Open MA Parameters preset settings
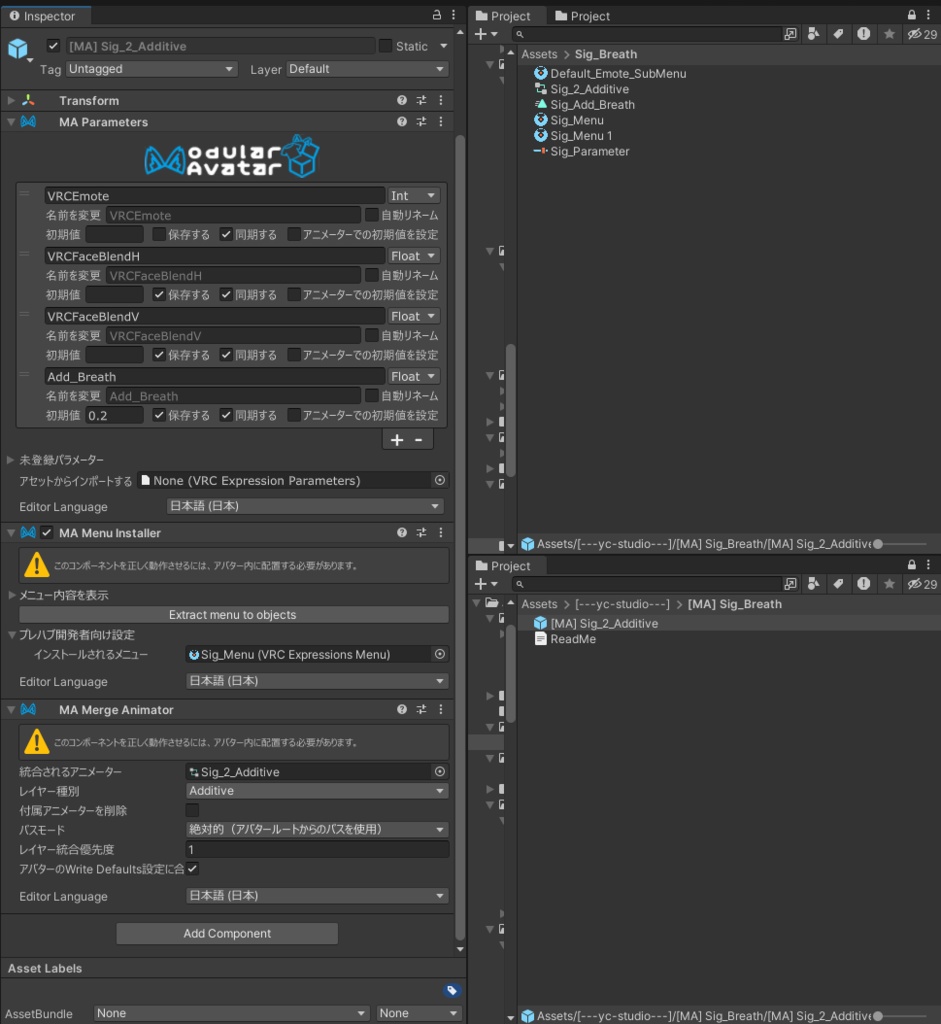Viewport: 941px width, 1024px height. point(421,121)
